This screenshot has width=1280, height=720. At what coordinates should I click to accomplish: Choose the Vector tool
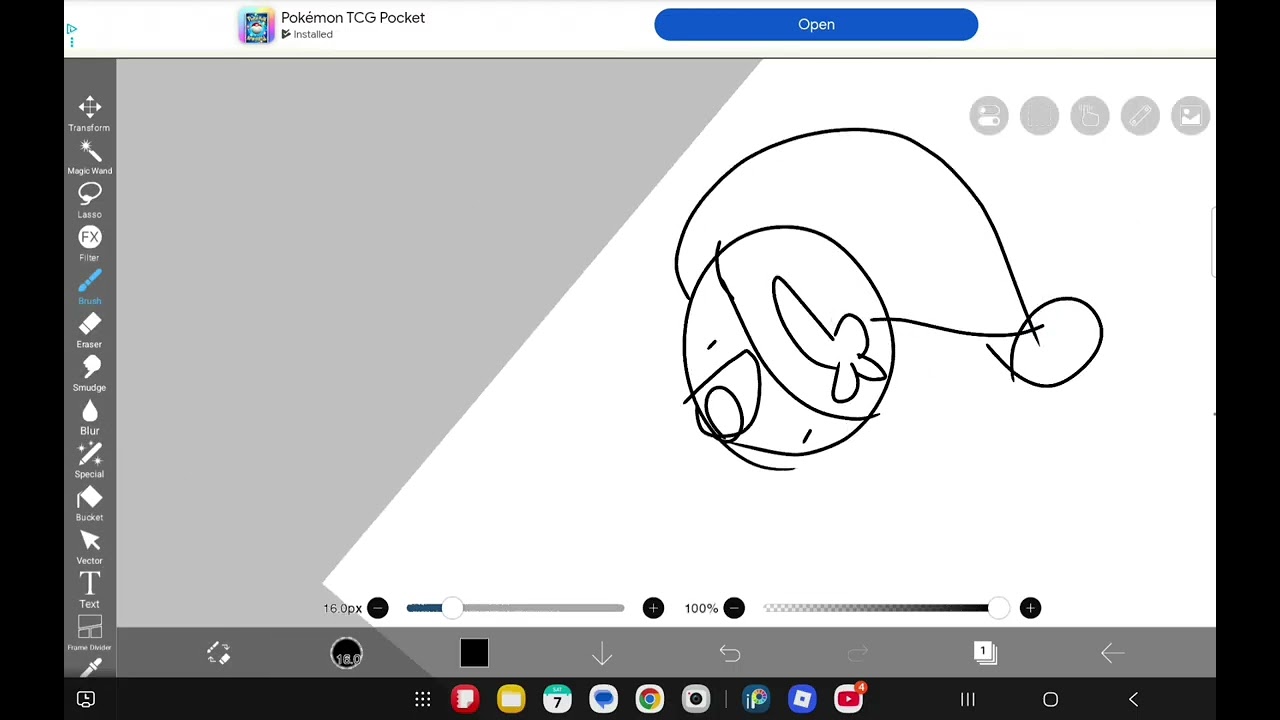[x=89, y=547]
